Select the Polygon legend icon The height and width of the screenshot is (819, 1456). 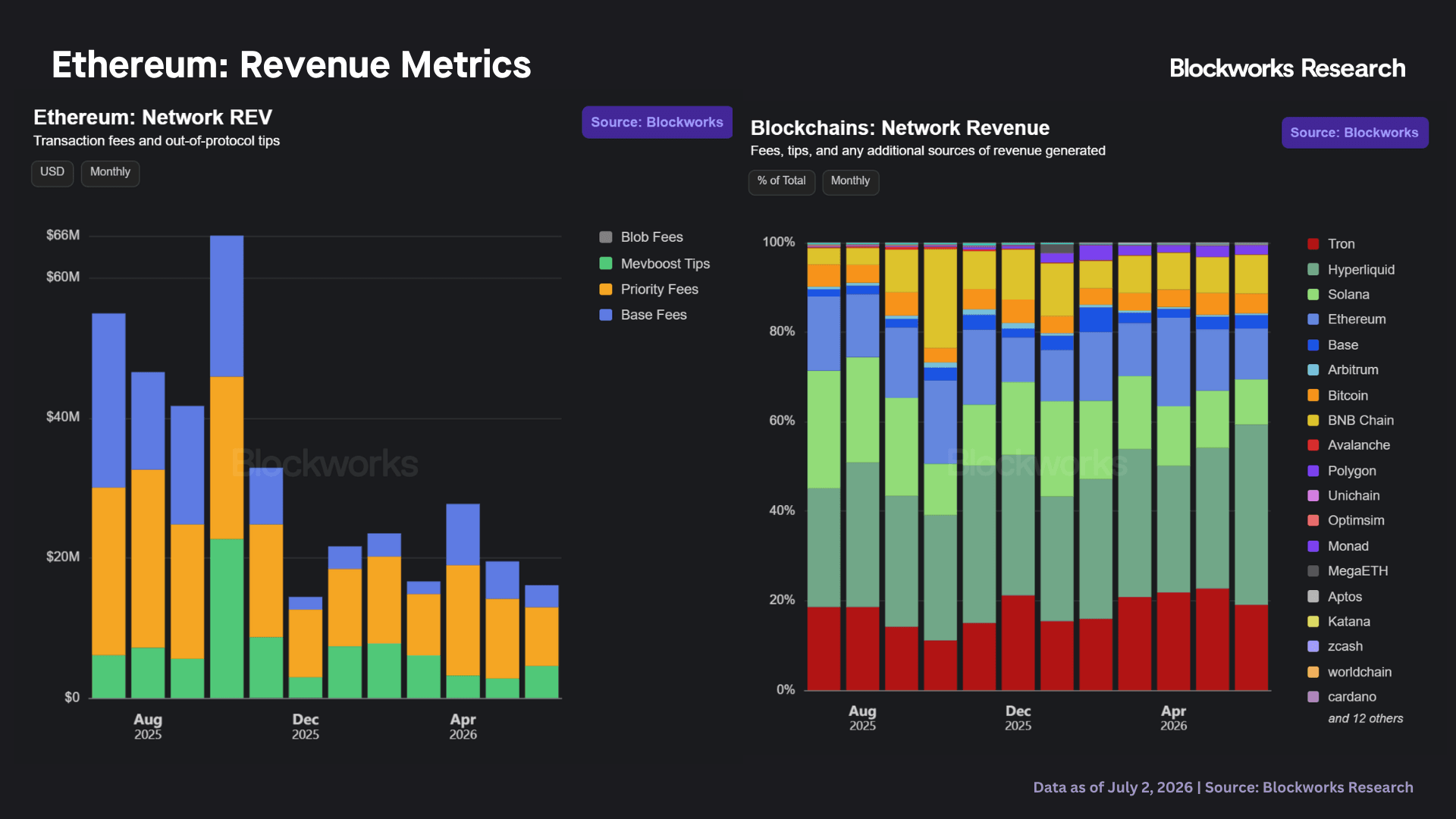tap(1313, 471)
